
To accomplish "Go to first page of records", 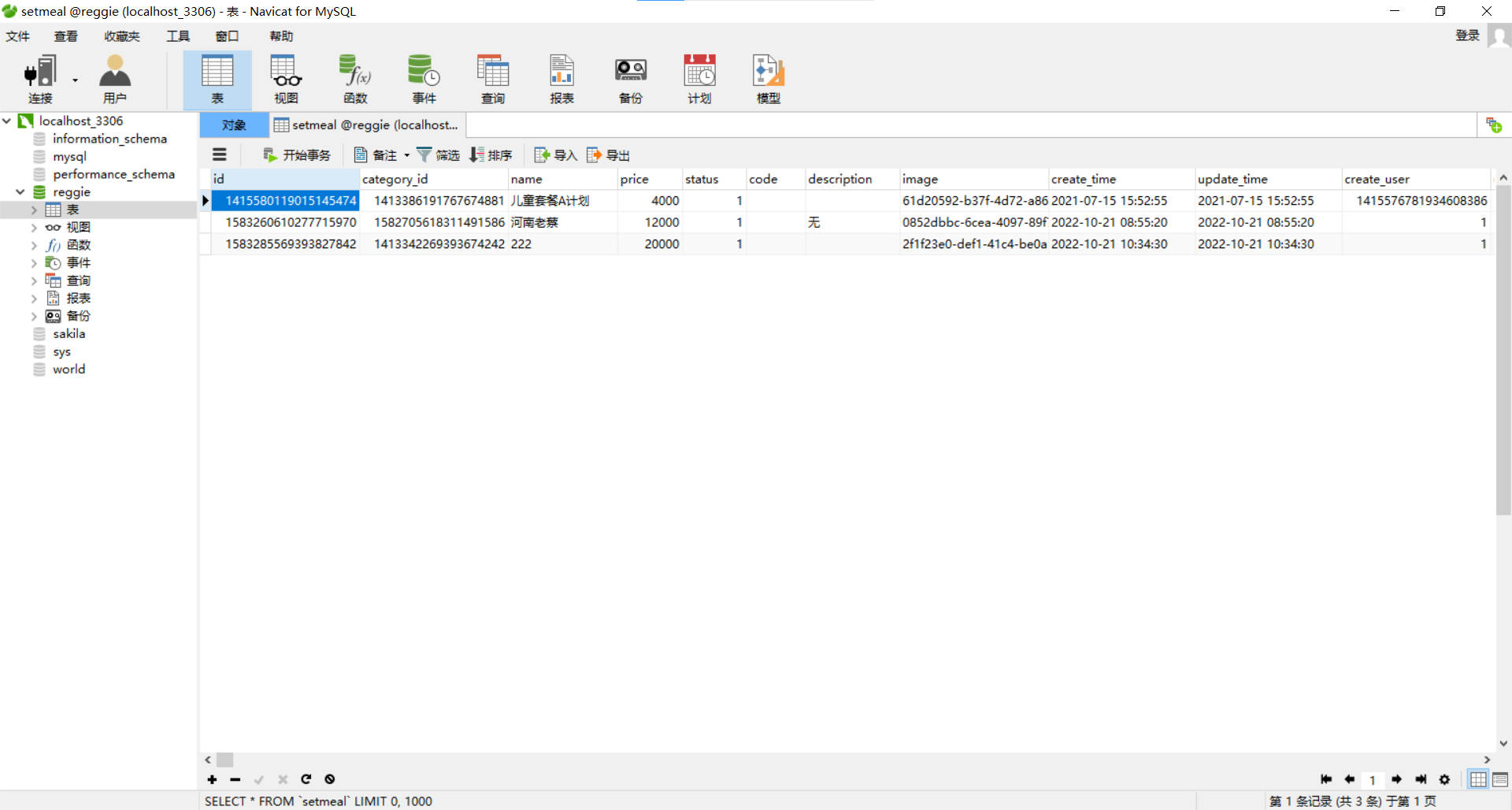I will (x=1326, y=779).
